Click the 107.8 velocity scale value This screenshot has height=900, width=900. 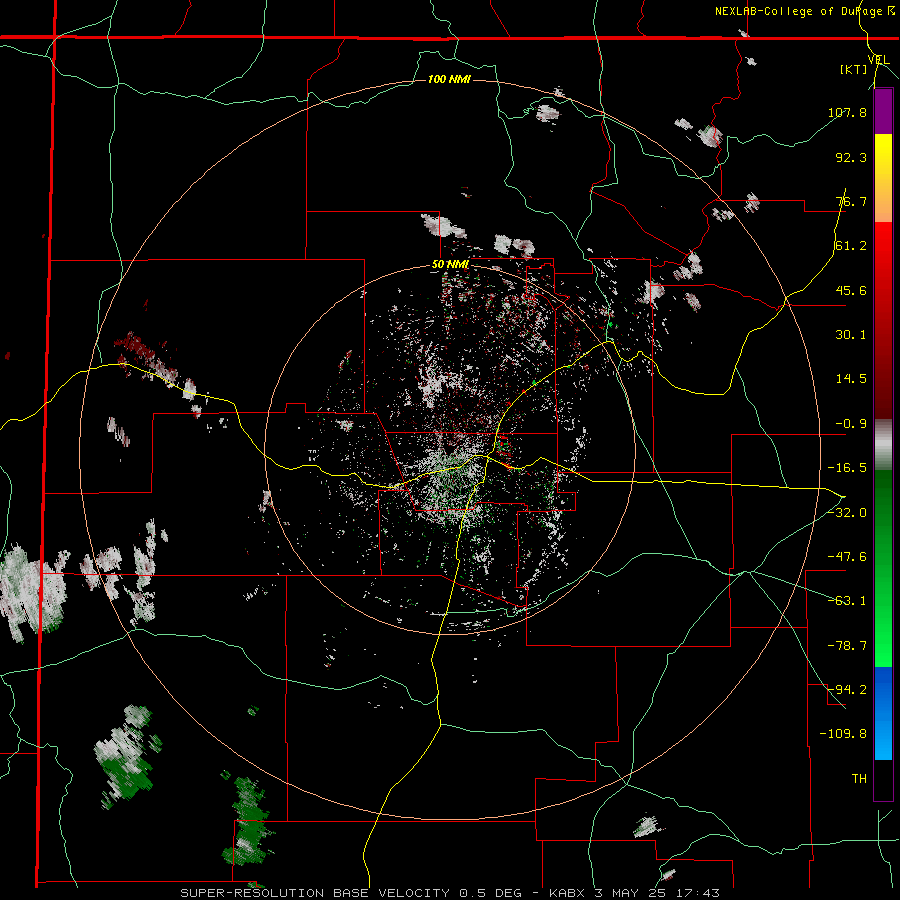(x=847, y=112)
